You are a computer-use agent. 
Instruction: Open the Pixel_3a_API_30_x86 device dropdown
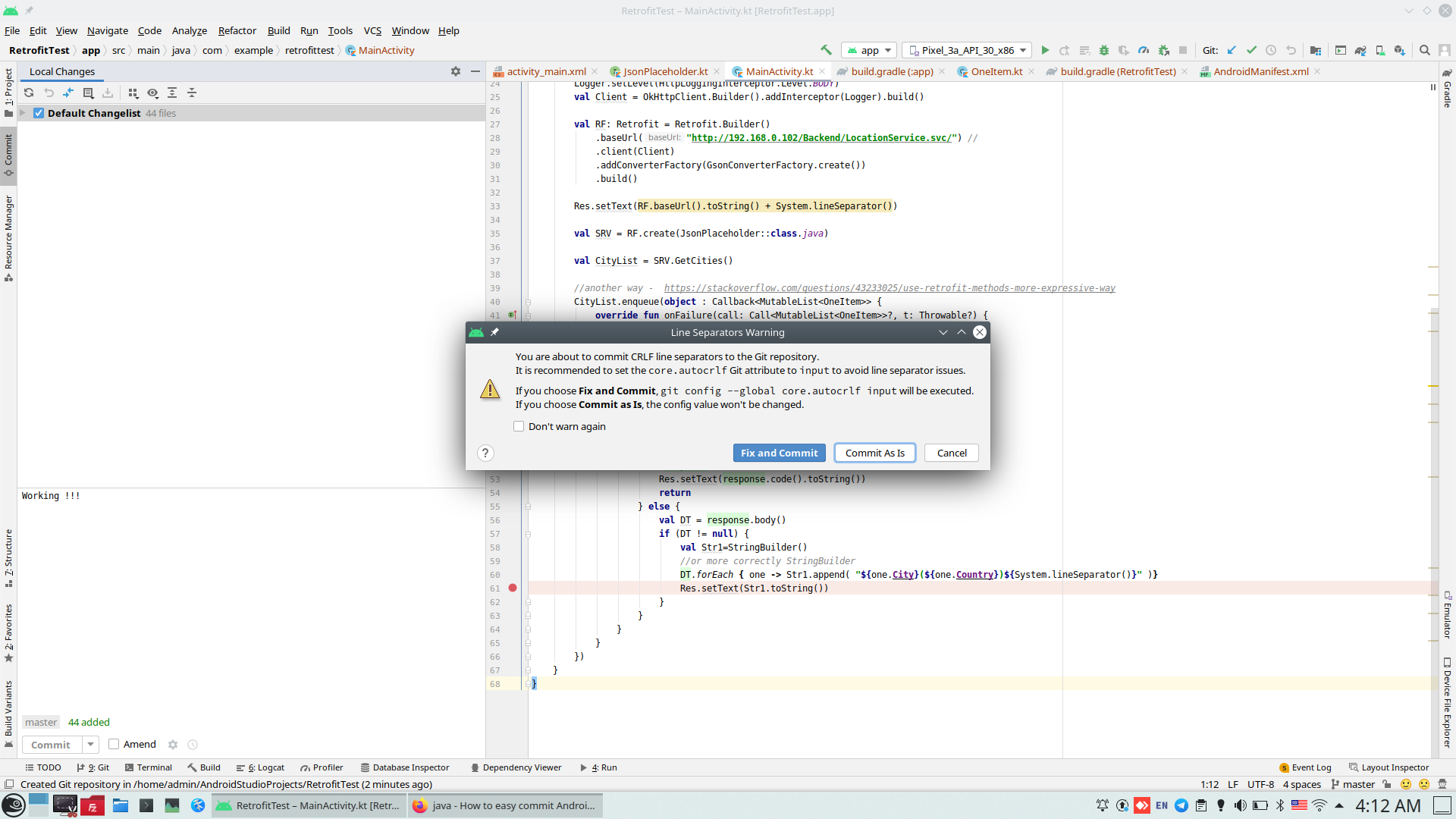pos(967,51)
